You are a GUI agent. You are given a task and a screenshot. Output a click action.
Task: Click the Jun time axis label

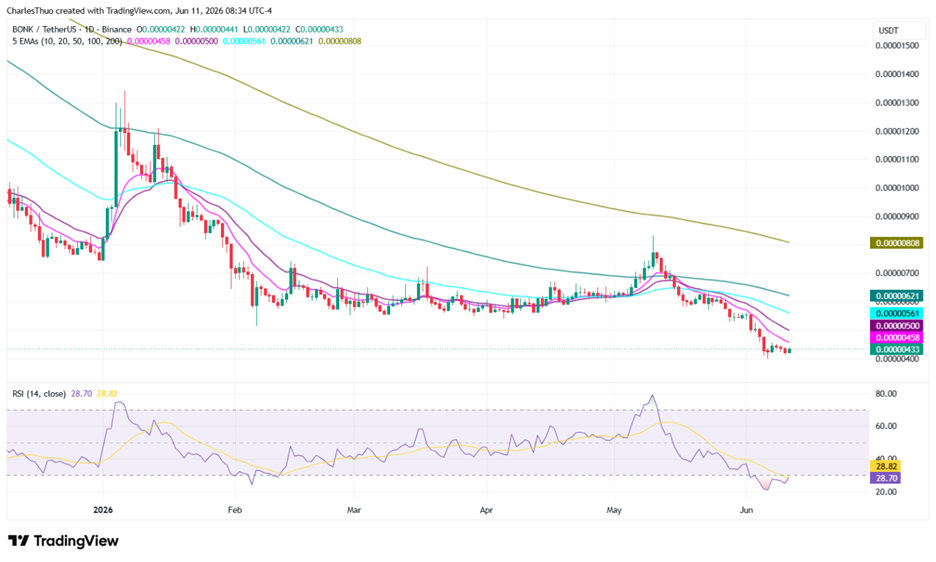746,510
